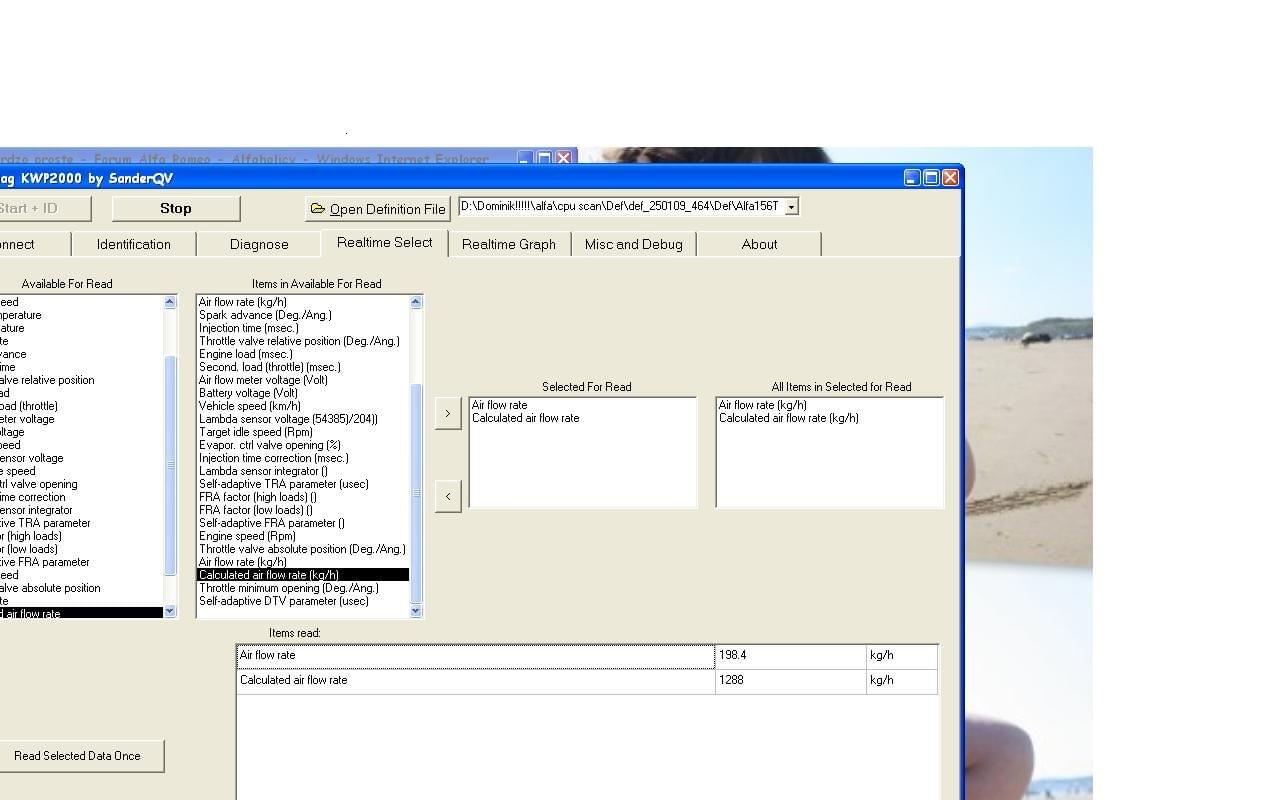Minimize the Internet Explorer window behind
Viewport: 1280px width, 800px height.
[x=525, y=158]
